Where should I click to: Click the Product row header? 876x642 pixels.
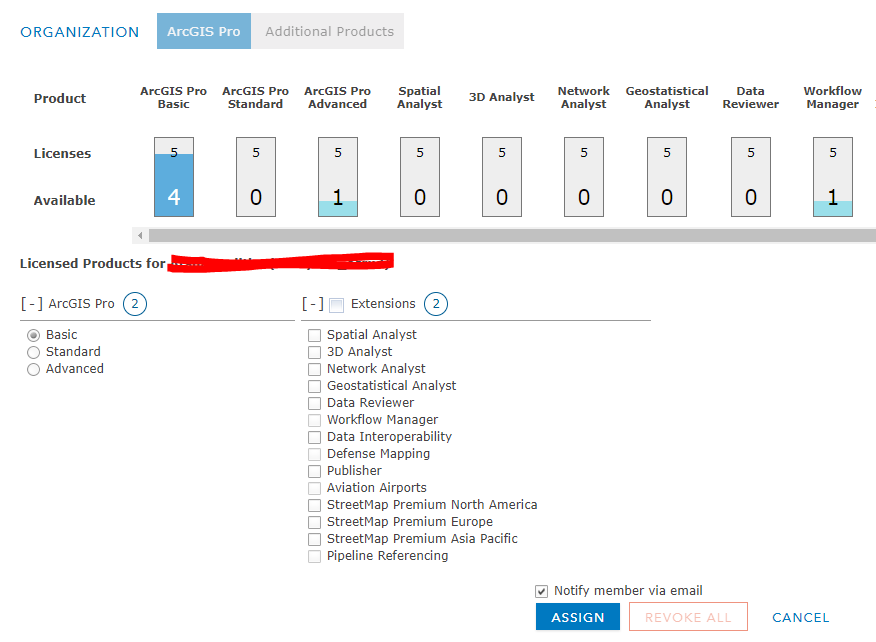tap(60, 98)
